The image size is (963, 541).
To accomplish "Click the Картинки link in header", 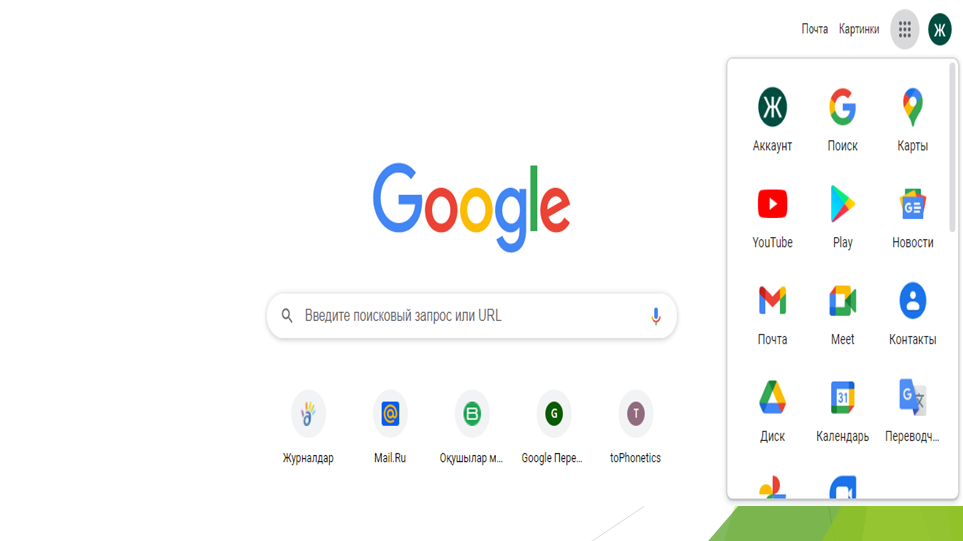I will [859, 29].
